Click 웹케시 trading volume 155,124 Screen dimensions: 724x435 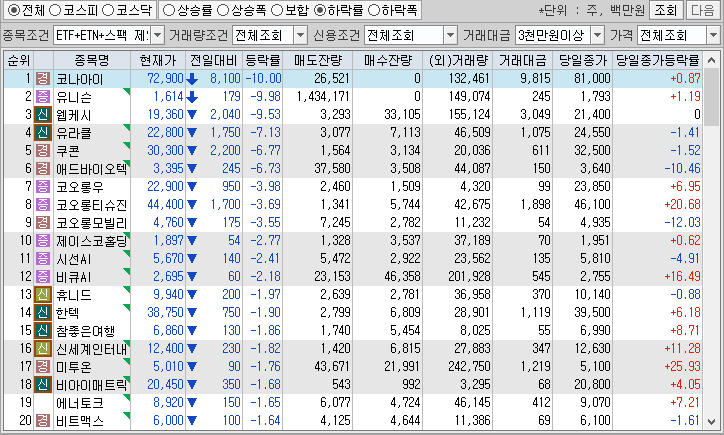[469, 115]
